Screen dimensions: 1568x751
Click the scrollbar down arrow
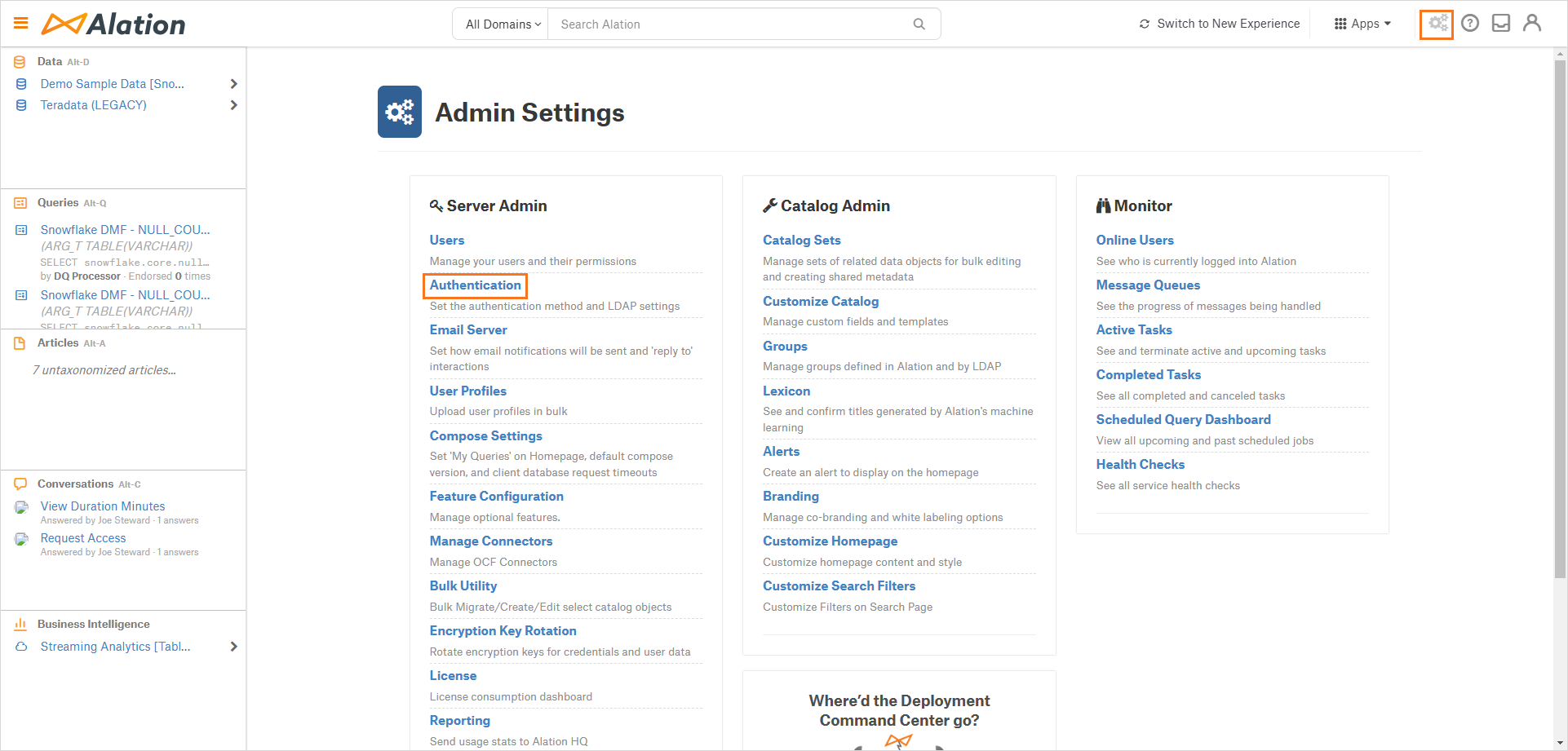pyautogui.click(x=1560, y=744)
